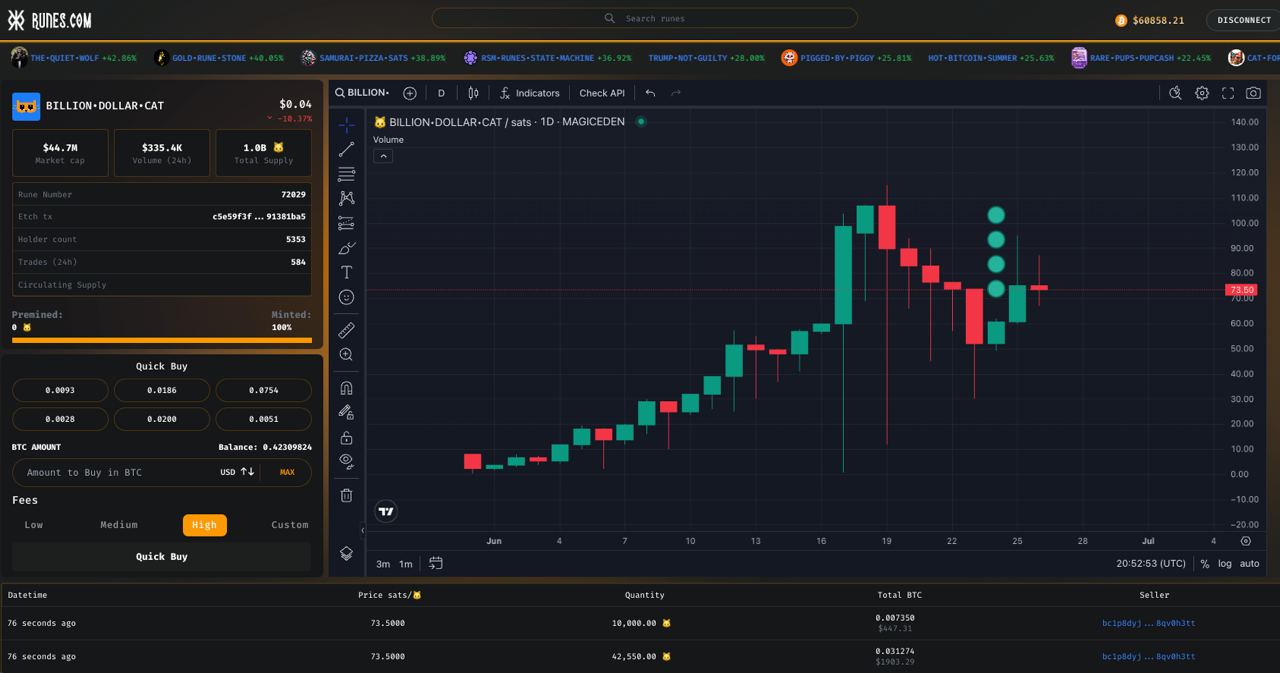This screenshot has width=1280, height=673.
Task: Take a chart snapshot with camera icon
Action: (1253, 93)
